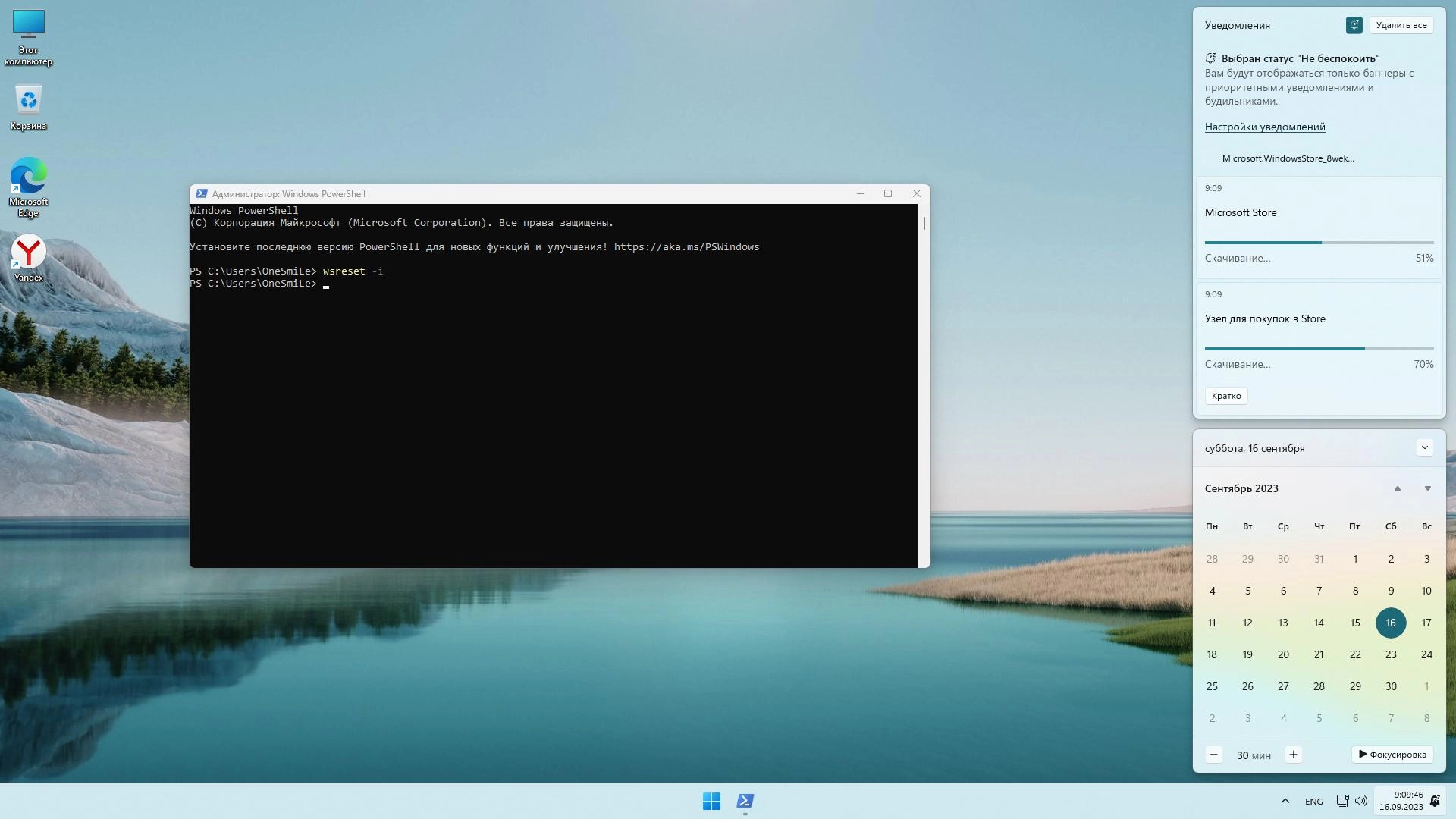Click the network icon in the tray
Viewport: 1456px width, 819px height.
click(1342, 801)
